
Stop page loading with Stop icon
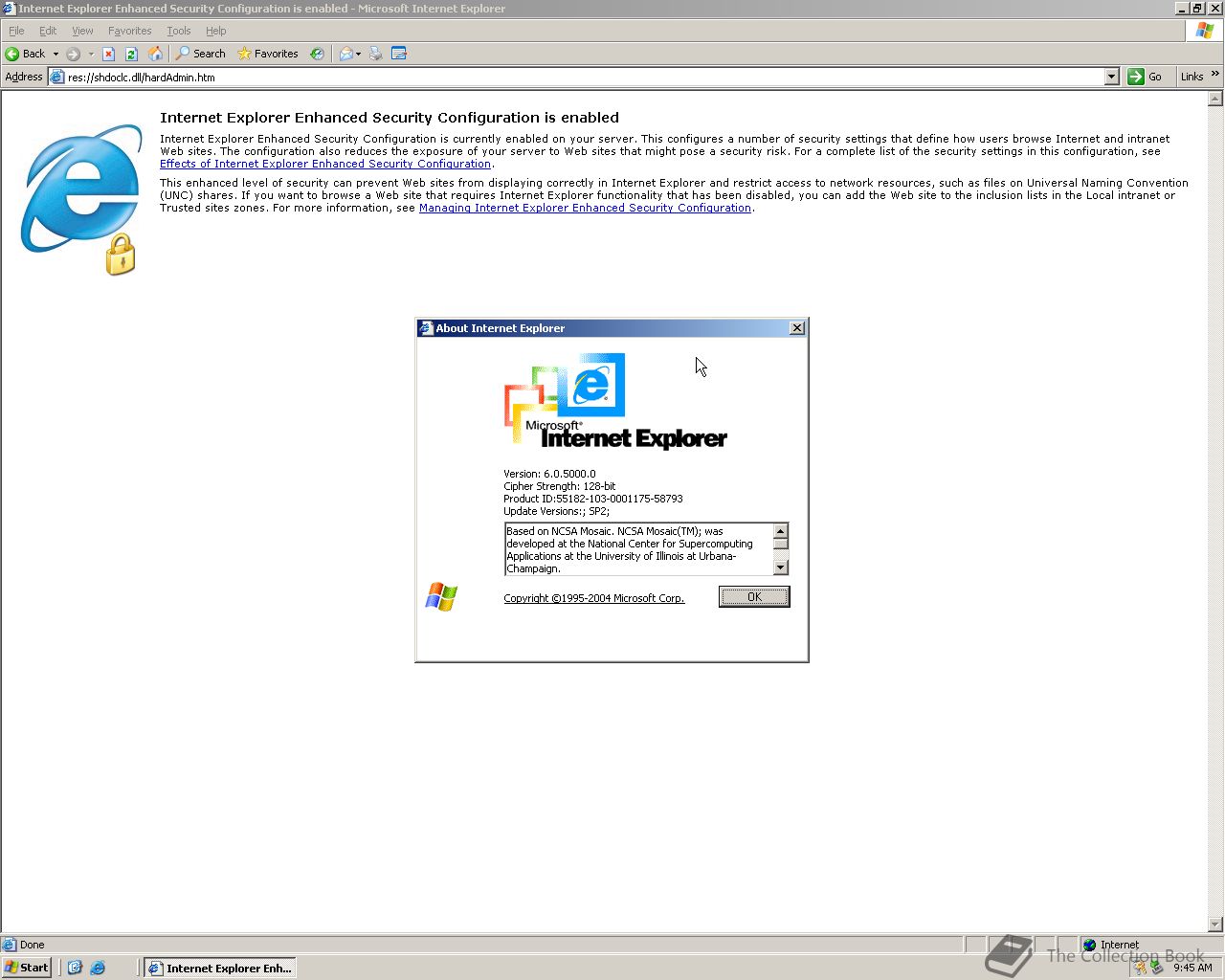[x=108, y=54]
